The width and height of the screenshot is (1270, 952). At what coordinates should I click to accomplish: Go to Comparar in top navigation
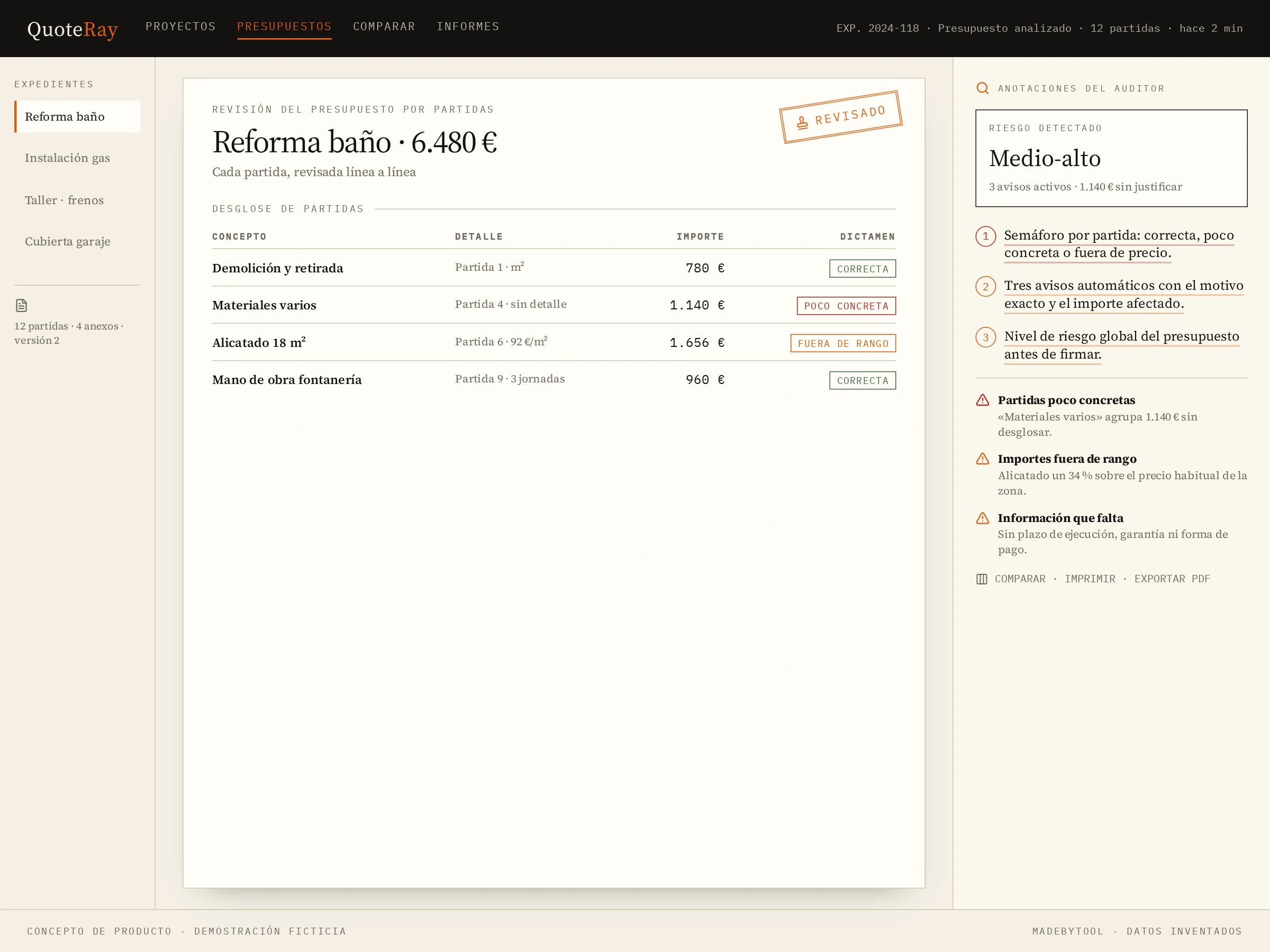coord(384,26)
